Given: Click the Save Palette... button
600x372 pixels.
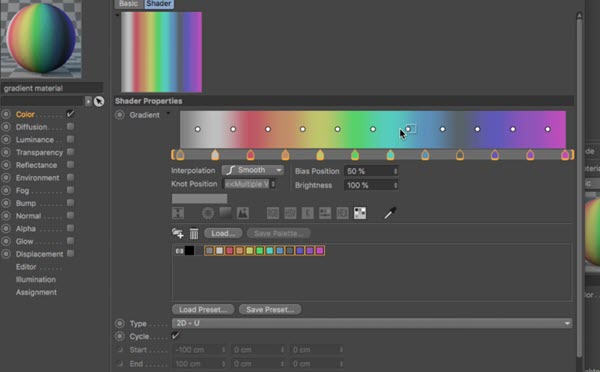Looking at the screenshot, I should pos(279,233).
